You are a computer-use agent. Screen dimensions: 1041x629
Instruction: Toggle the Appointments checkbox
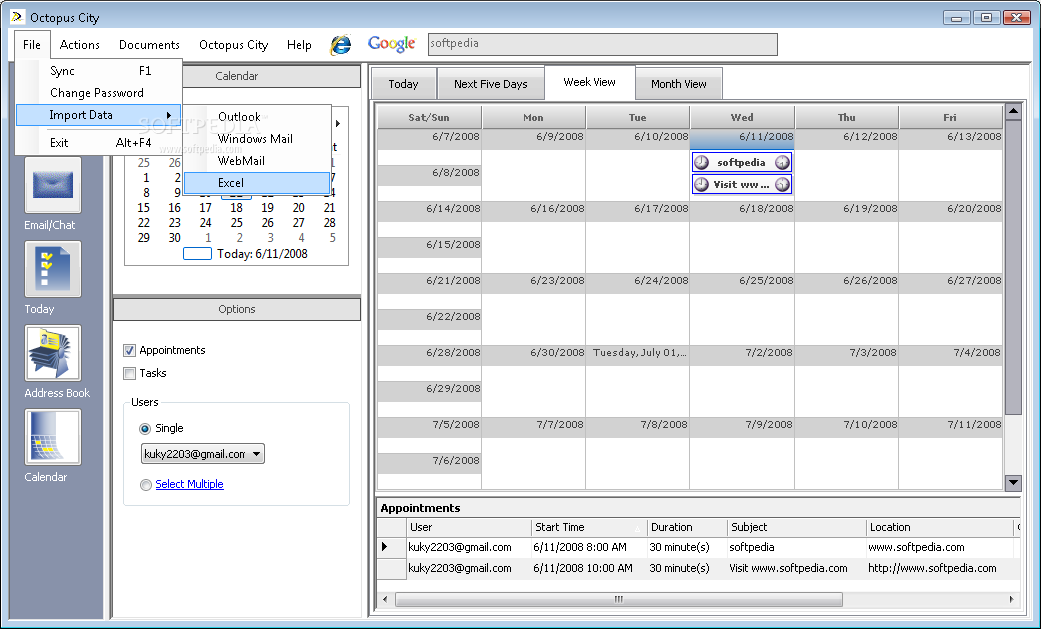click(129, 350)
